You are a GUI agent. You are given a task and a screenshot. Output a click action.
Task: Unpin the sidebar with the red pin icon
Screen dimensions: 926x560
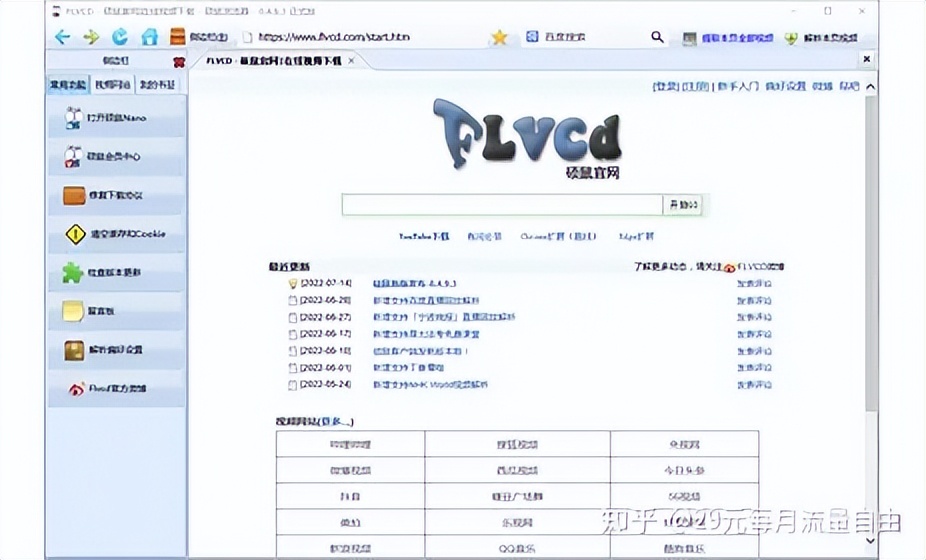(x=179, y=61)
